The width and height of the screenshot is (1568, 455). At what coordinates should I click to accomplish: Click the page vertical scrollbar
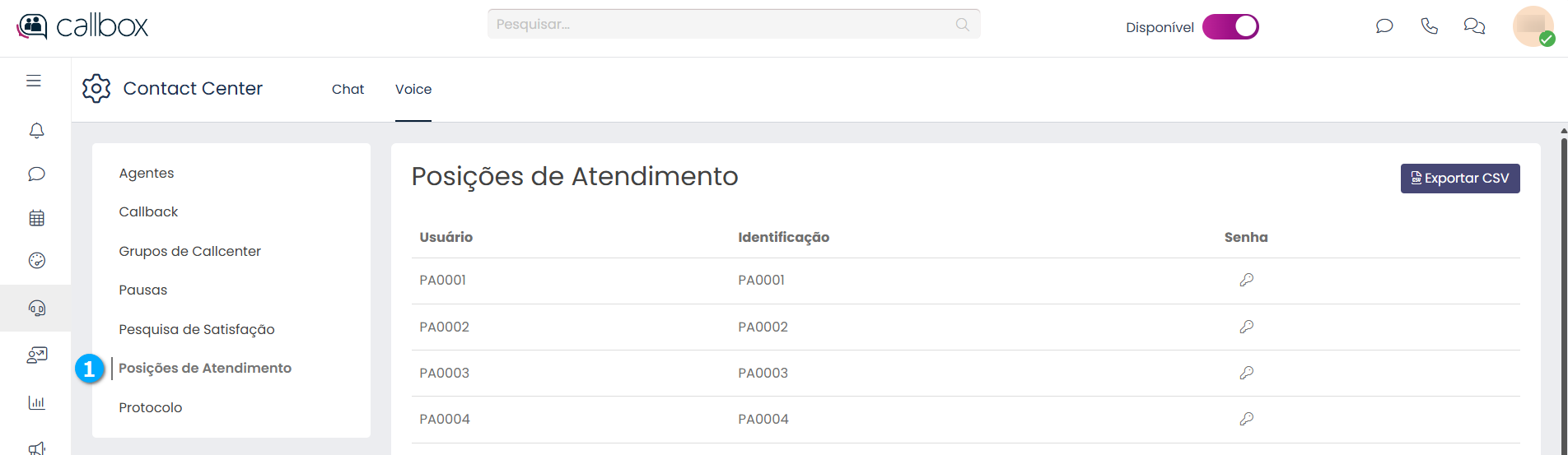[1564, 288]
